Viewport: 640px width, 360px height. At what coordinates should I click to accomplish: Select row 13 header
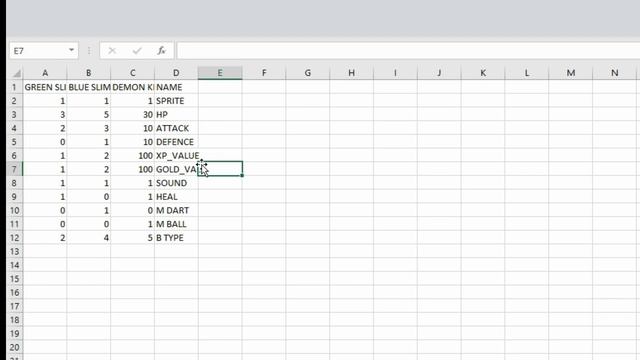(14, 251)
